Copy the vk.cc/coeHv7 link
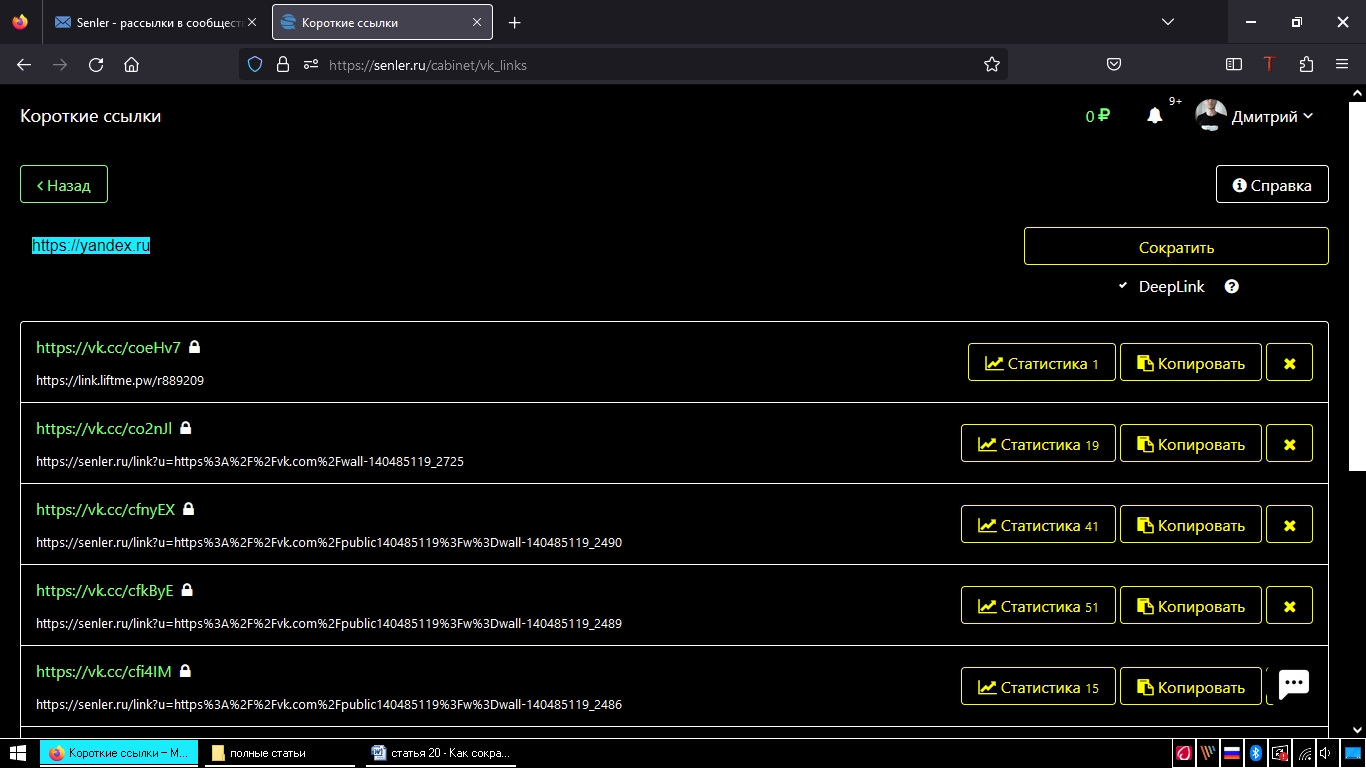This screenshot has width=1366, height=768. coord(1191,363)
